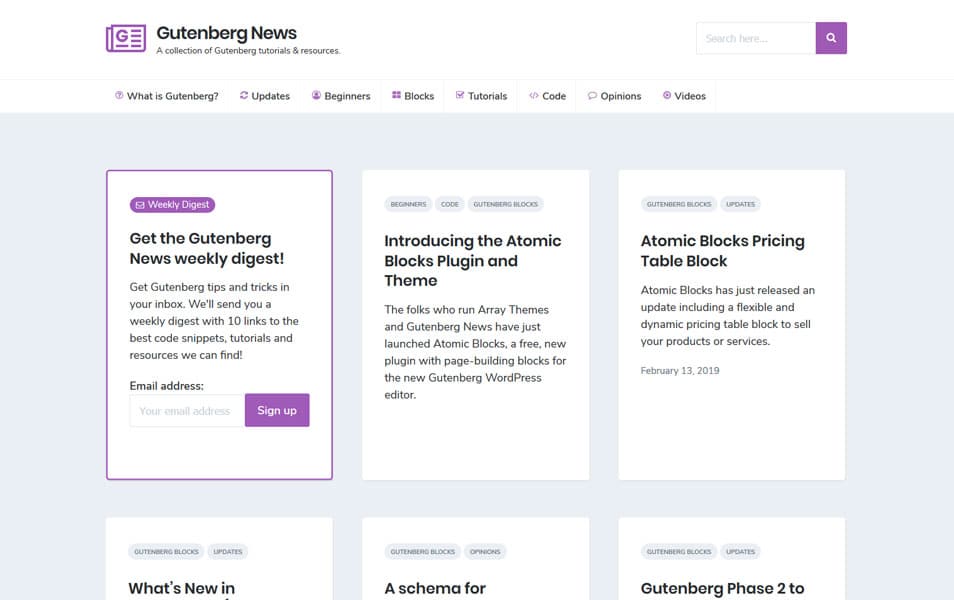Click the envelope icon in Weekly Digest badge
This screenshot has width=954, height=600.
click(x=140, y=205)
